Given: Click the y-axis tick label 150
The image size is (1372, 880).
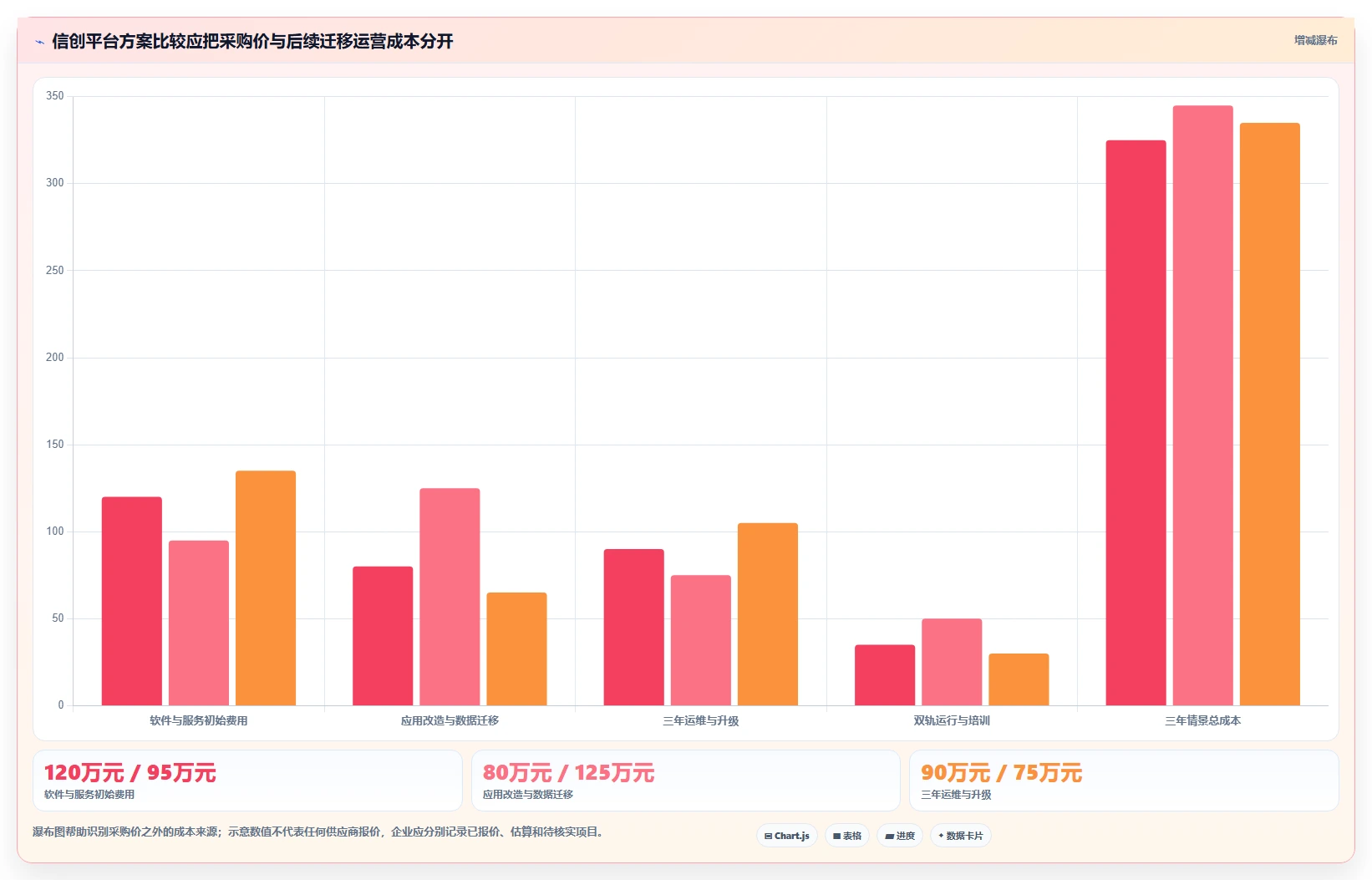Looking at the screenshot, I should [x=55, y=445].
